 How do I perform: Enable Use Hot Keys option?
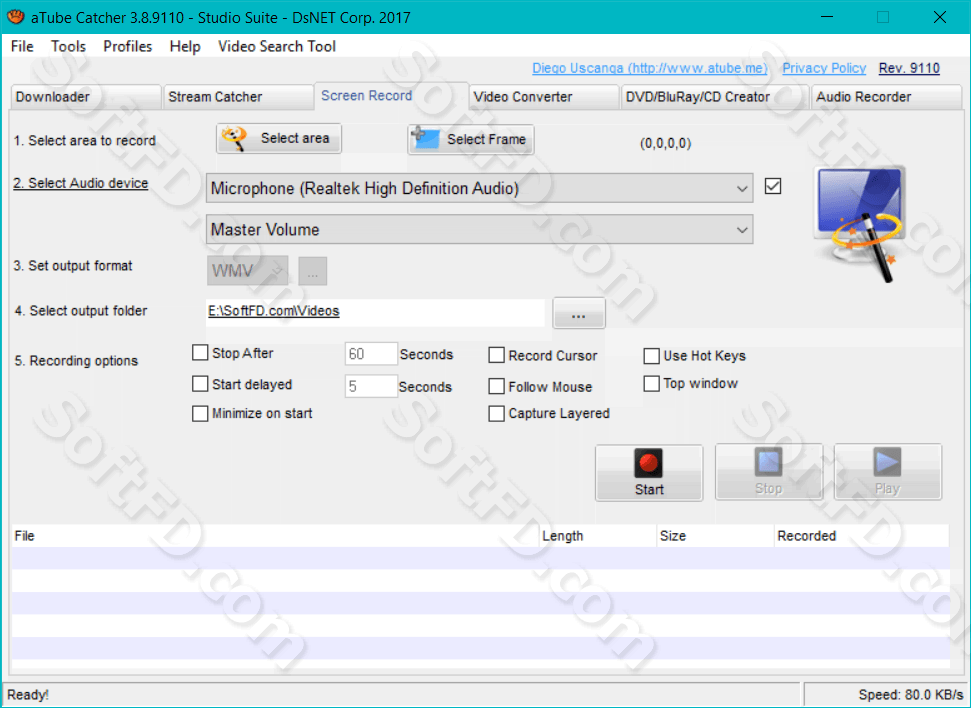click(x=651, y=356)
